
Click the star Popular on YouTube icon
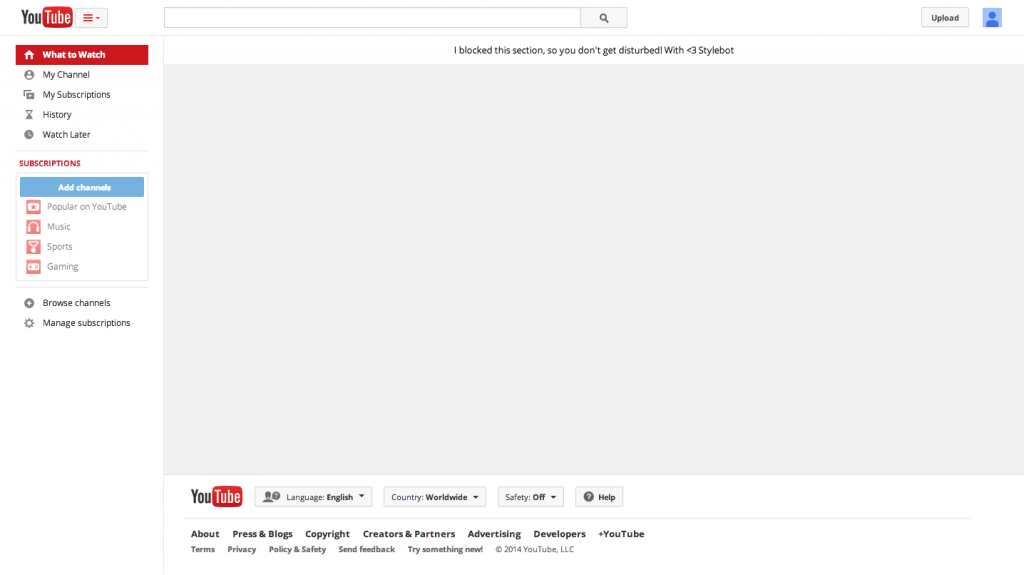(33, 207)
